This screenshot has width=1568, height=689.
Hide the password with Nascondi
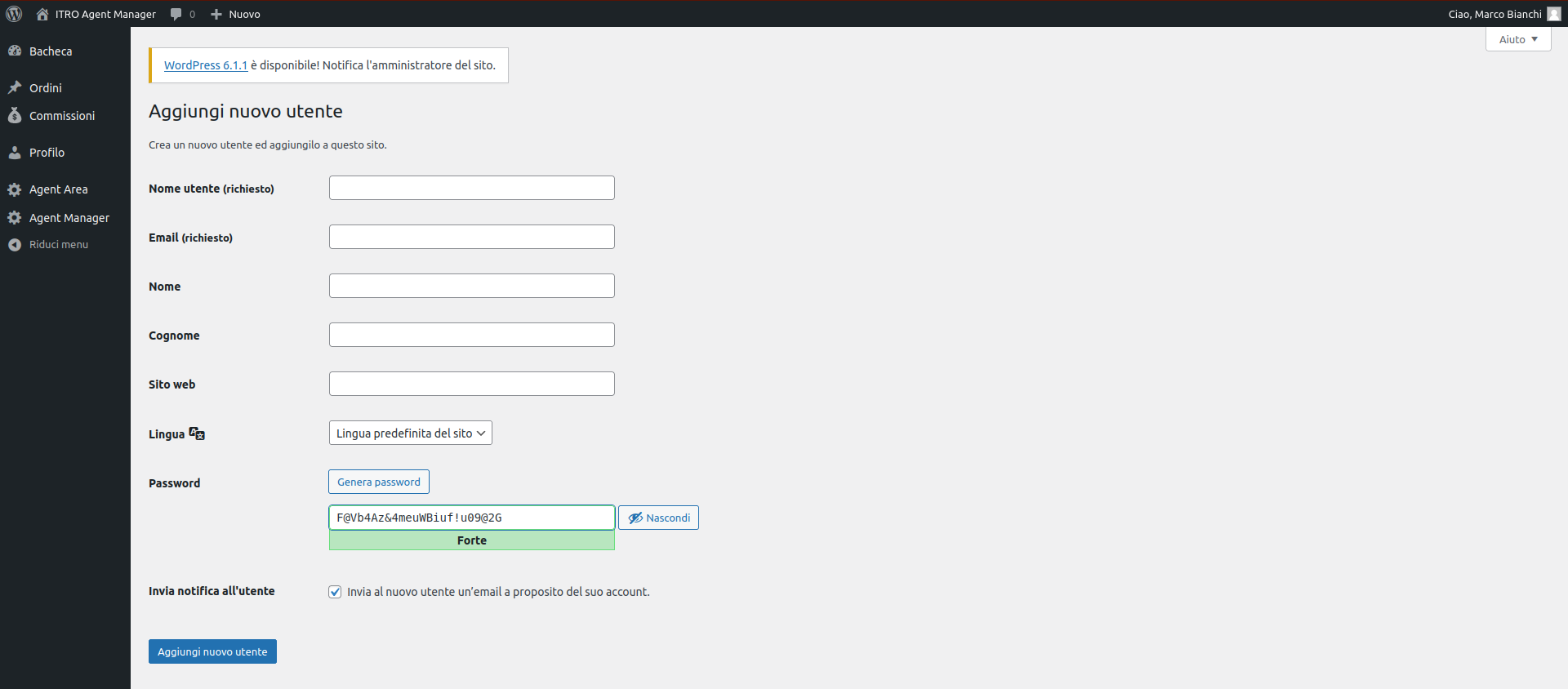pos(658,518)
